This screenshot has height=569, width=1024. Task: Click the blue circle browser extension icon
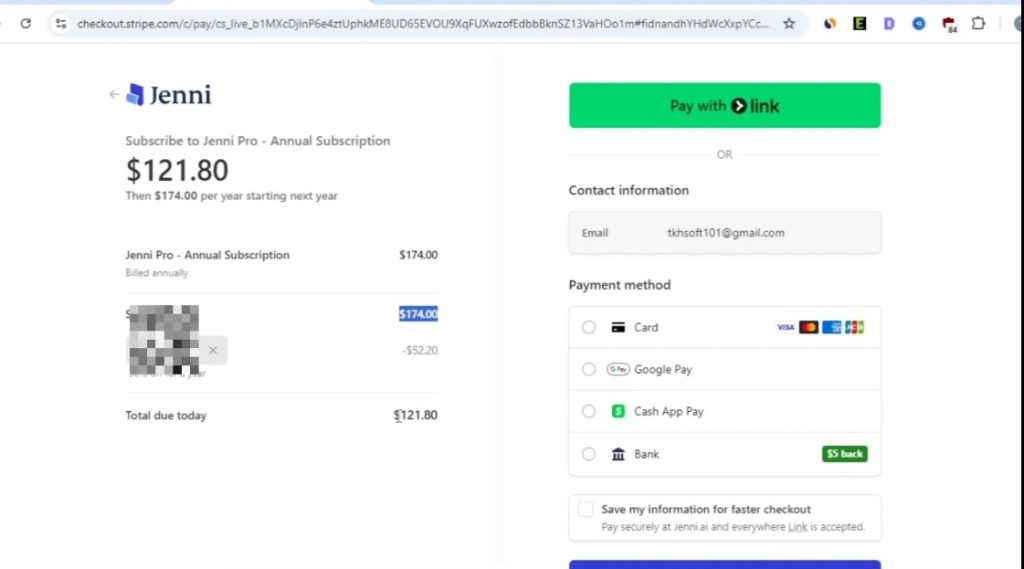[x=919, y=24]
